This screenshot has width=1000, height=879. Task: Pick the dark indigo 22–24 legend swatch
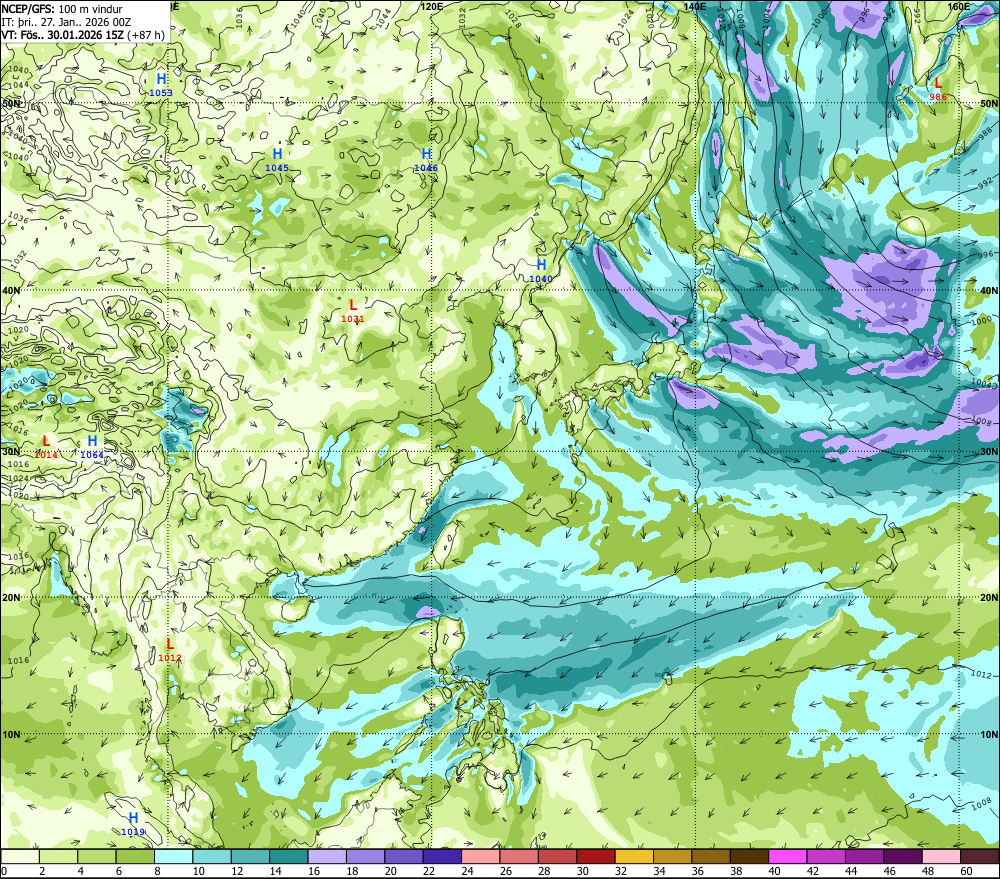[x=442, y=856]
